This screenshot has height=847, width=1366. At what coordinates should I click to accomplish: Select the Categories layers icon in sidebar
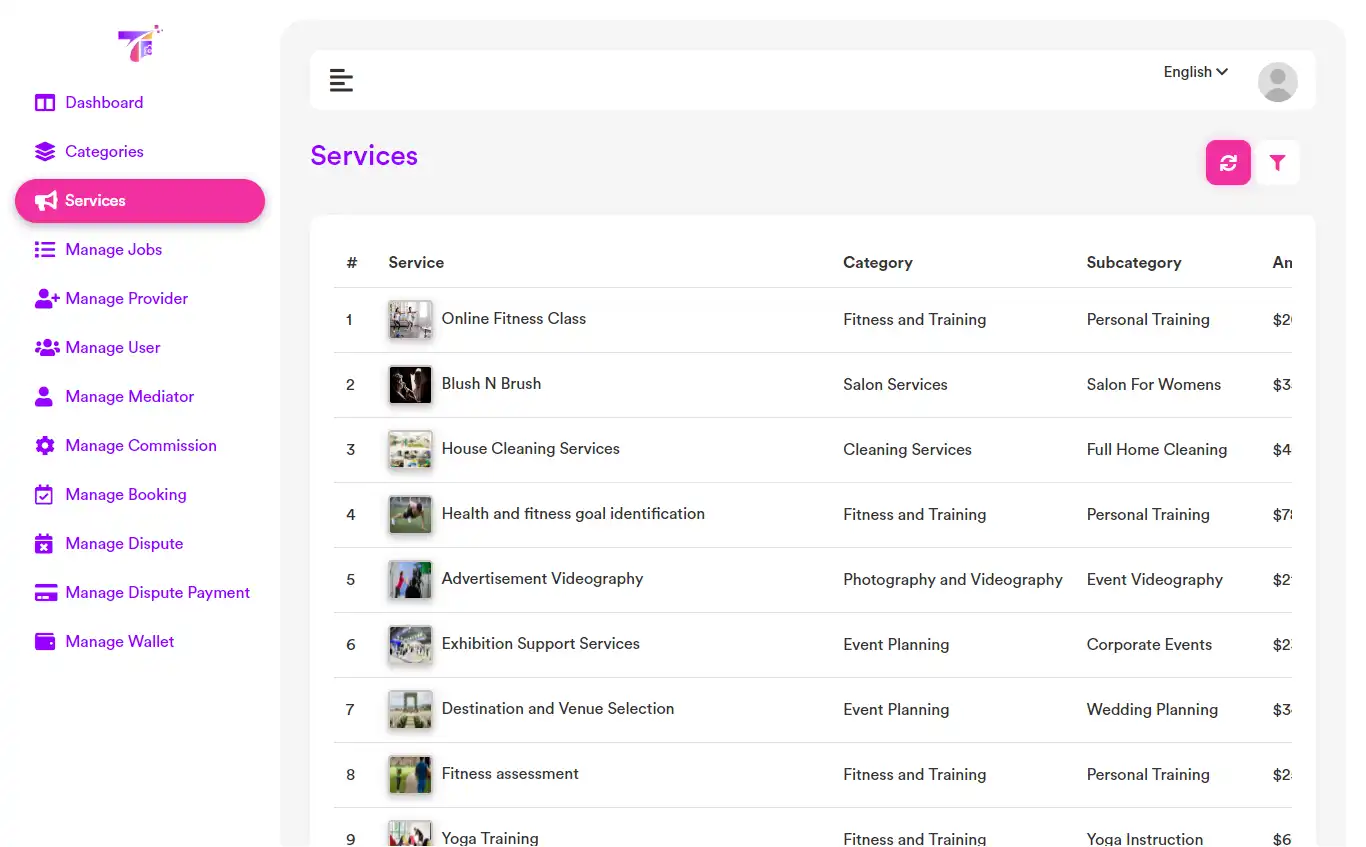pyautogui.click(x=45, y=151)
